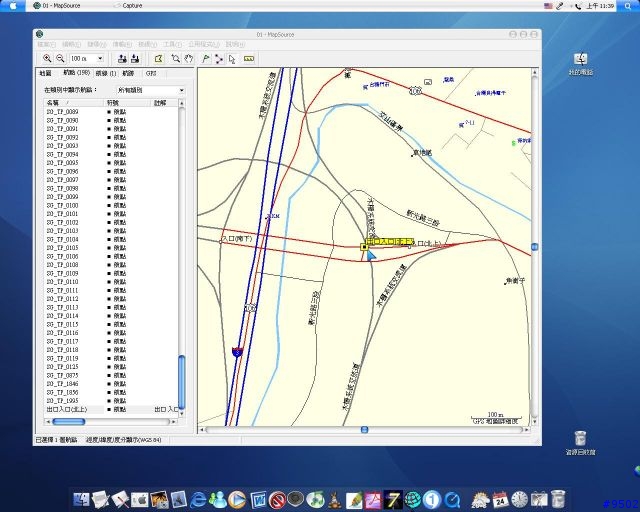Open Adobe Acrobat in the dock
640x512 pixels.
click(x=373, y=500)
